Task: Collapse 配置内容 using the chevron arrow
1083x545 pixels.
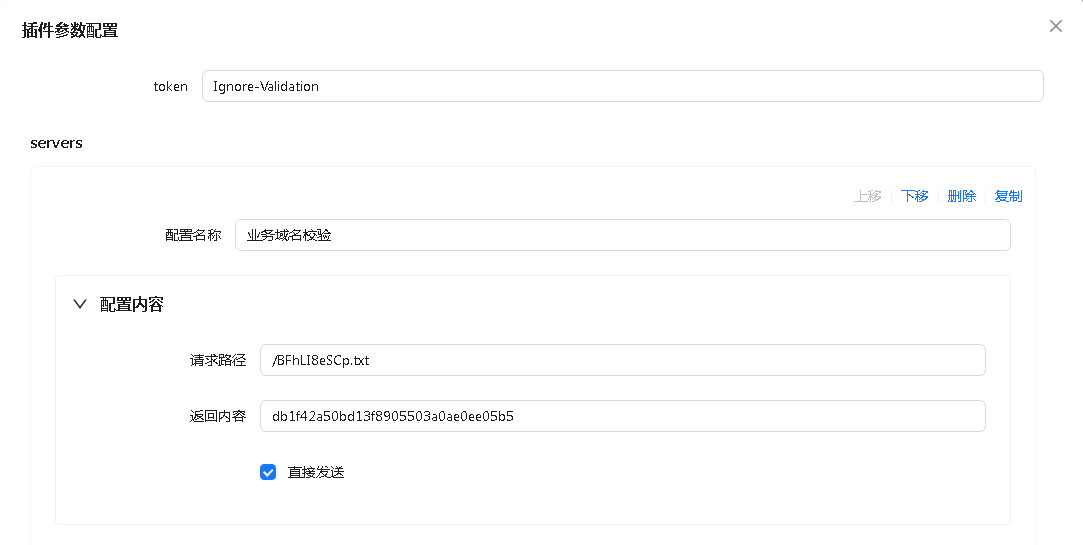Action: pos(80,304)
